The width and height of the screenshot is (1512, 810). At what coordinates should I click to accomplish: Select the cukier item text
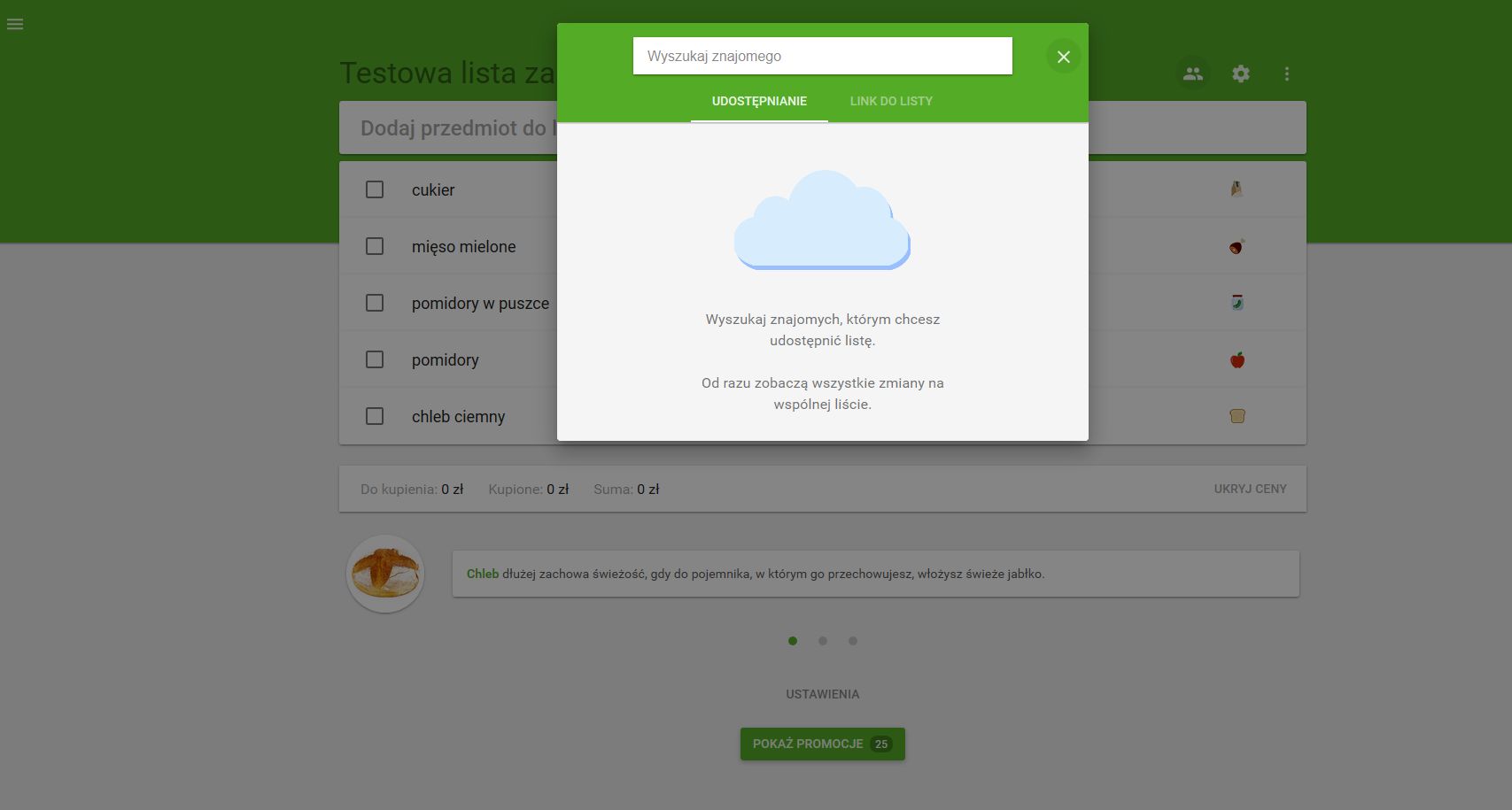tap(433, 189)
